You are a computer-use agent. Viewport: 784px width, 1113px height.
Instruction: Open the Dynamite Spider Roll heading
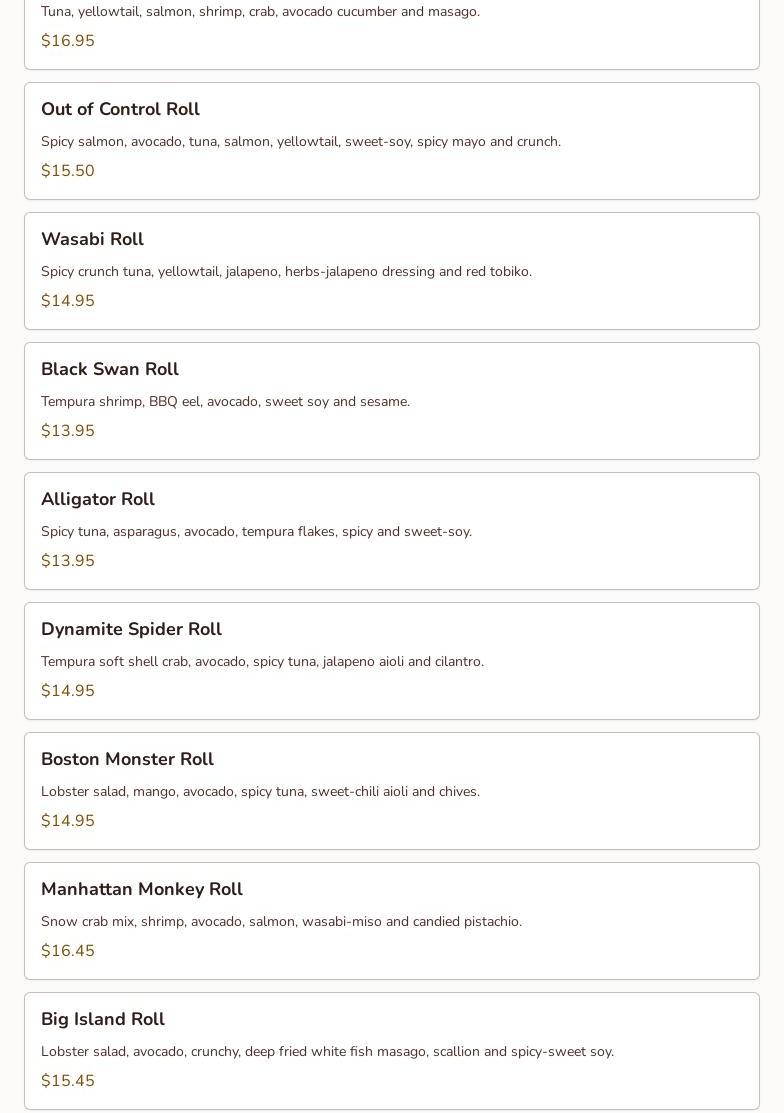click(131, 629)
